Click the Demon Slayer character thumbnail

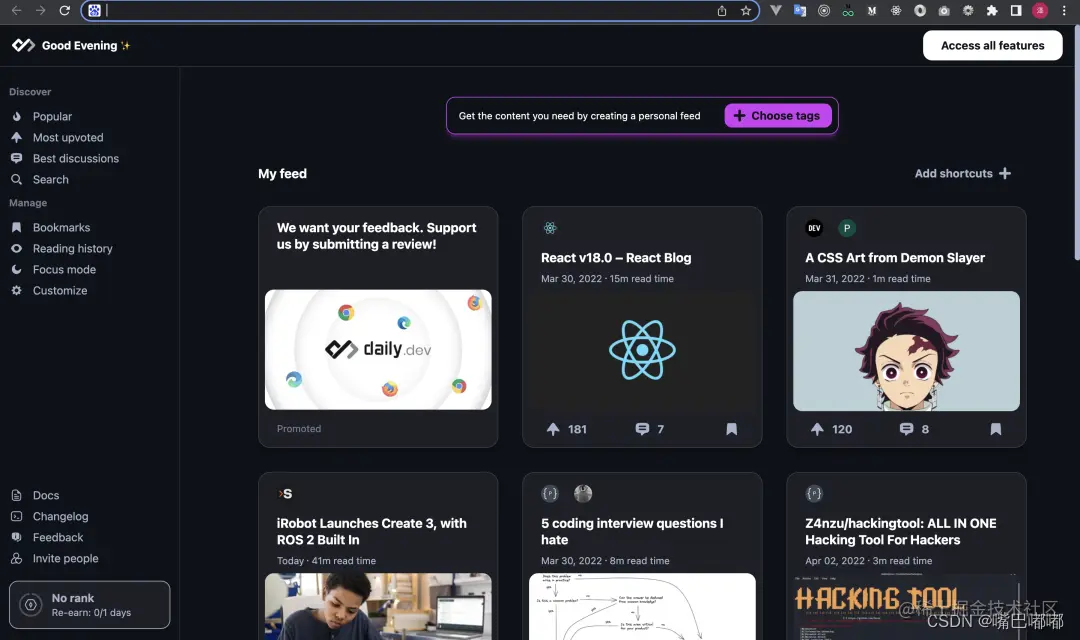pos(906,351)
